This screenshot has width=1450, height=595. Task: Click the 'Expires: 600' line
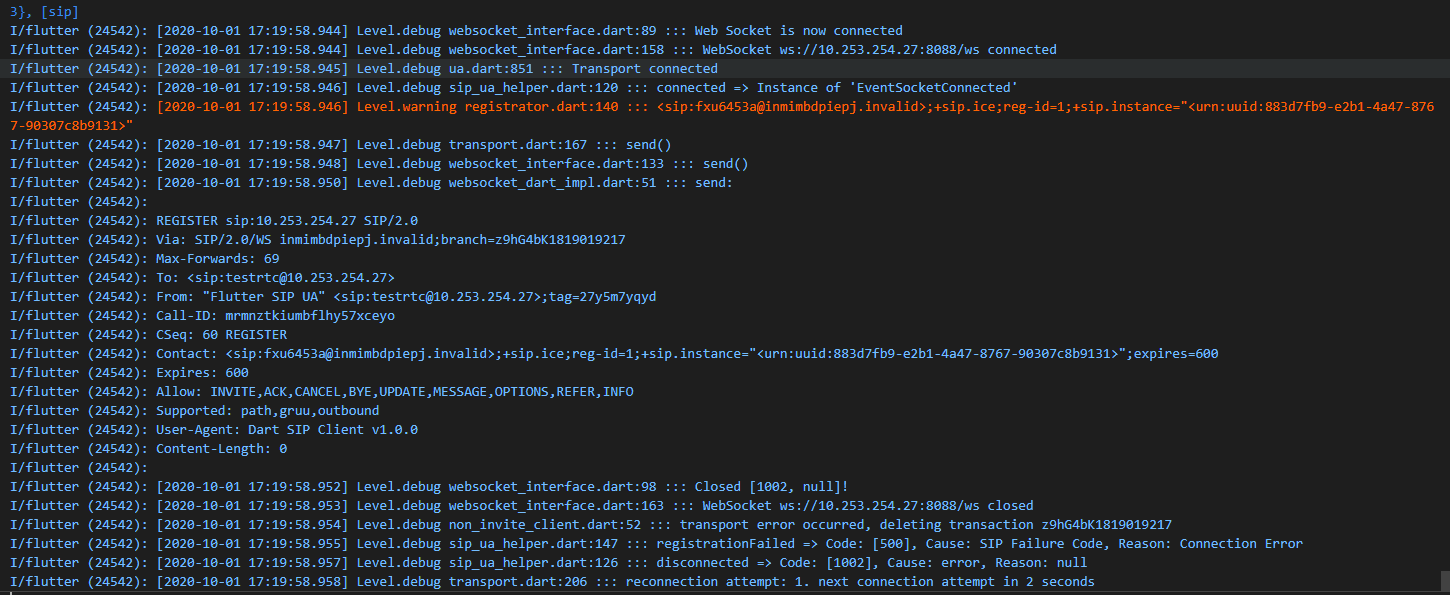[129, 372]
